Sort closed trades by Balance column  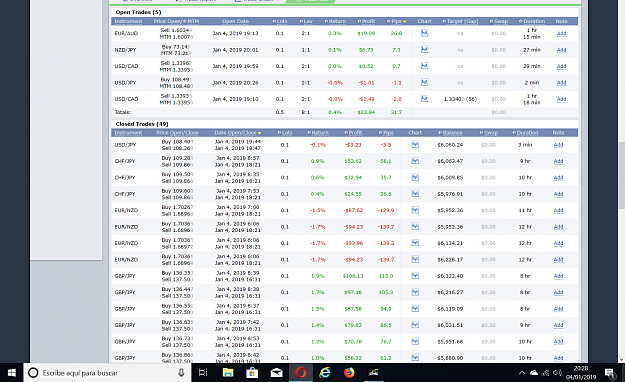pos(450,132)
